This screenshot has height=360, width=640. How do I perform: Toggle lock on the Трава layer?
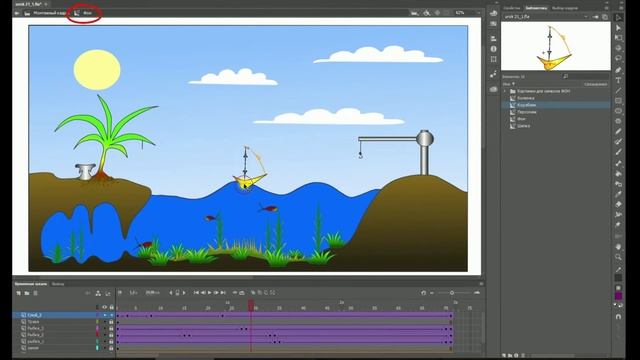tap(111, 322)
